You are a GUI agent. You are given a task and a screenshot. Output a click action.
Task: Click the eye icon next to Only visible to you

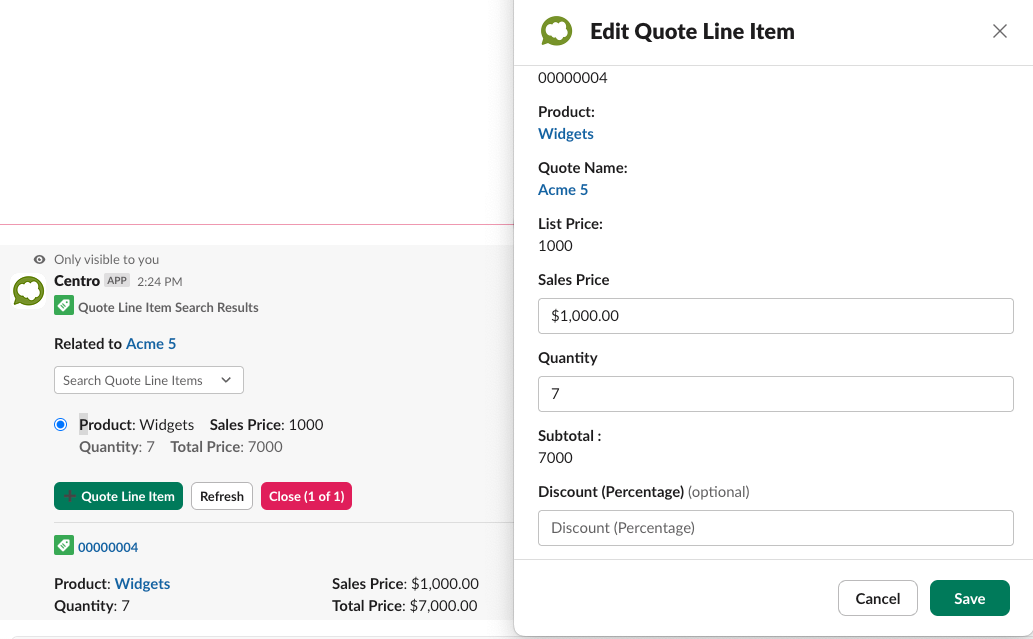click(39, 259)
